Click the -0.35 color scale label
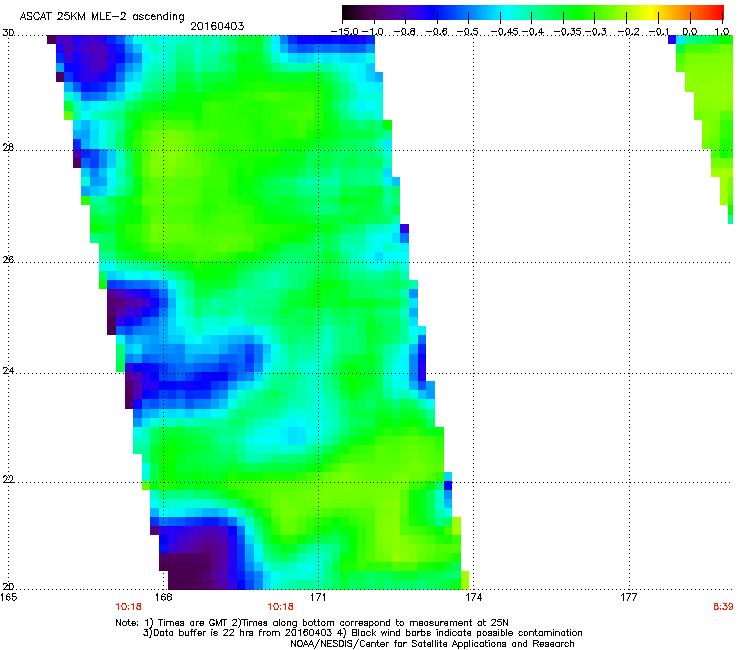 coord(567,32)
